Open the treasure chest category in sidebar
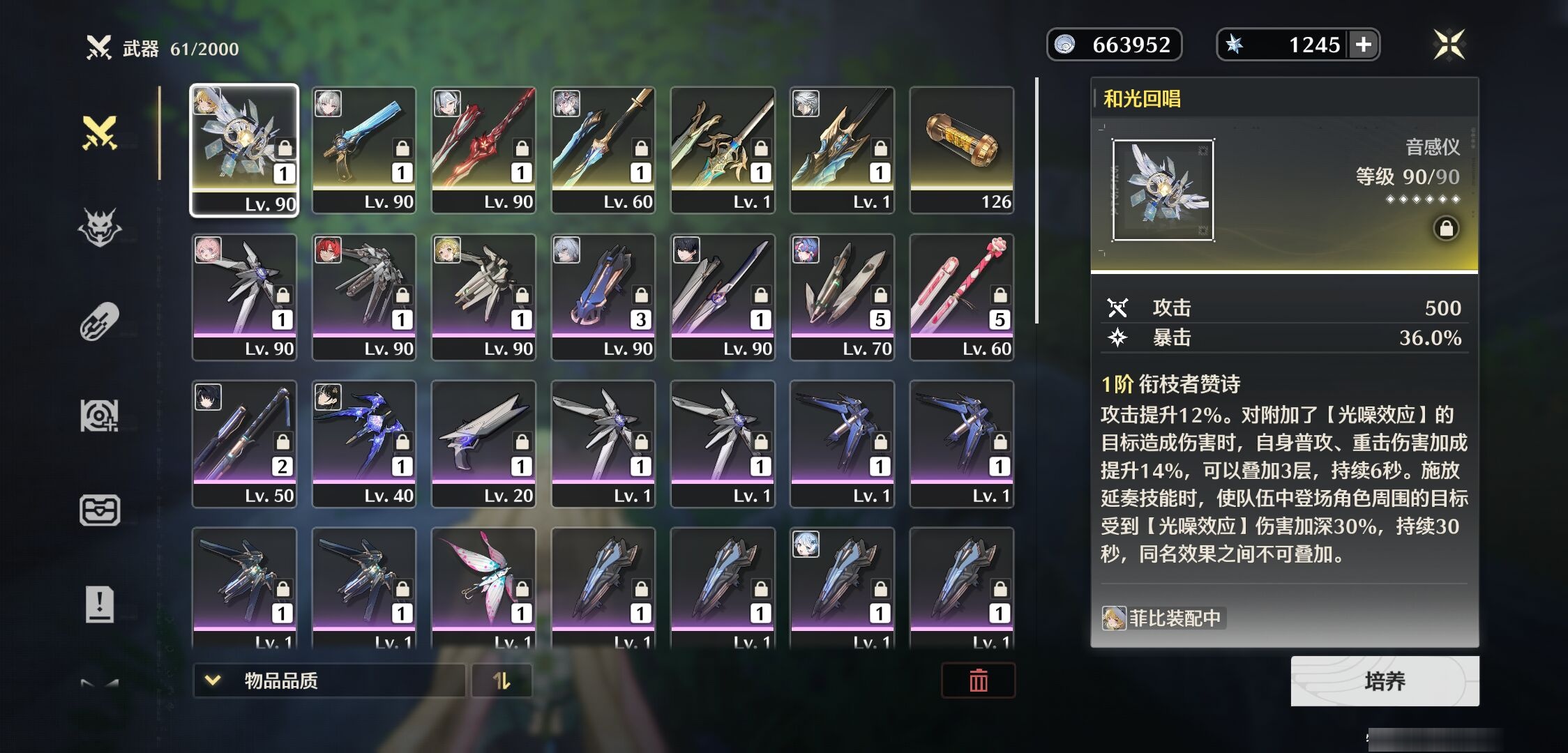The image size is (1568, 753). 100,510
